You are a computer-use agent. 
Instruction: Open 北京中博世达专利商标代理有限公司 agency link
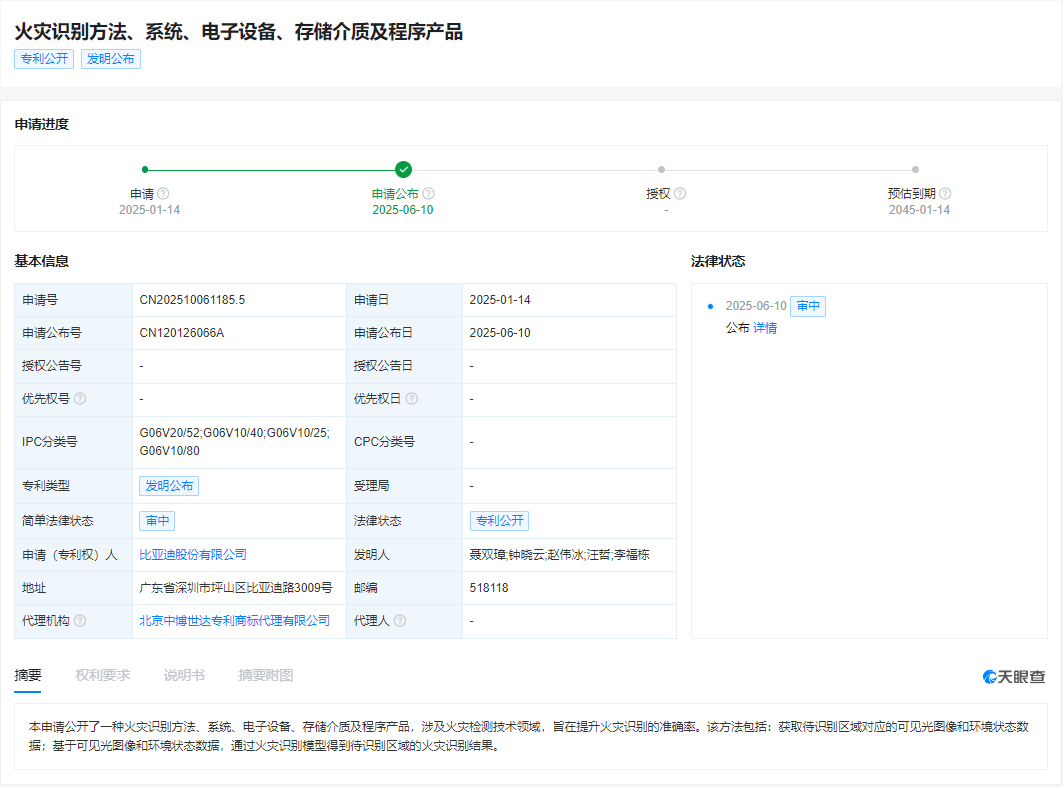pyautogui.click(x=235, y=621)
